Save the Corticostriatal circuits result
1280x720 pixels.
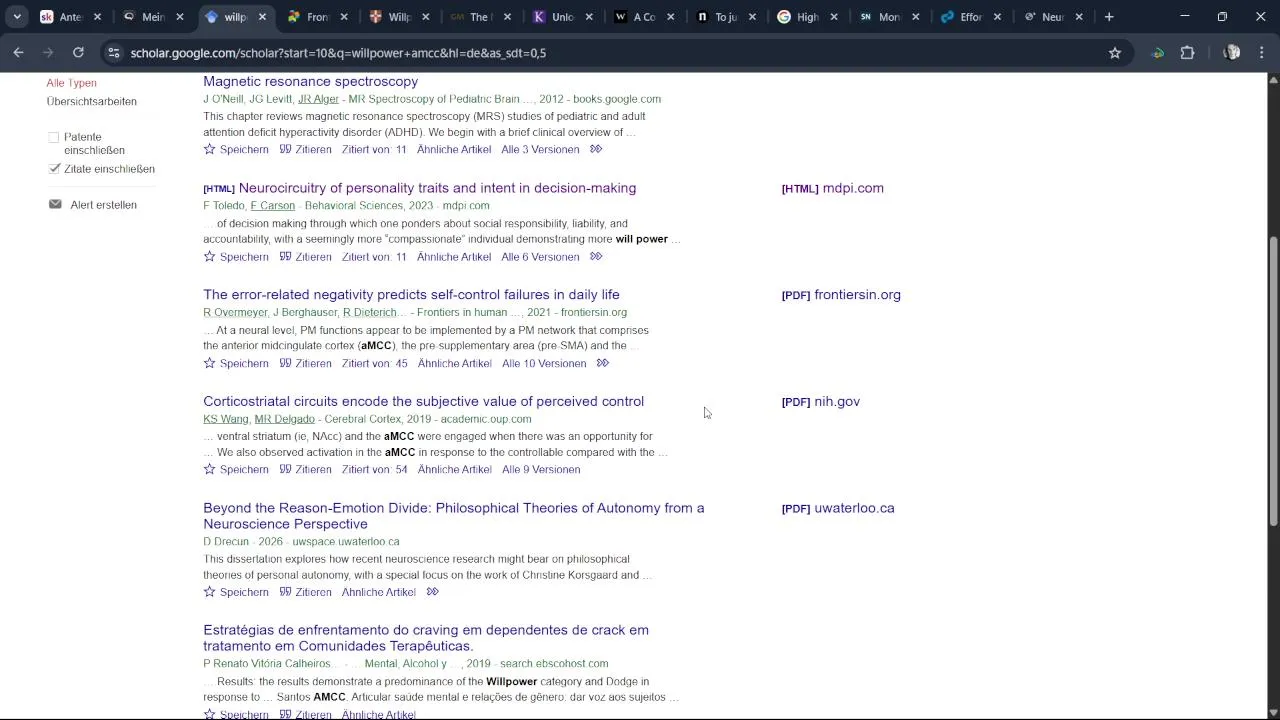coord(236,469)
